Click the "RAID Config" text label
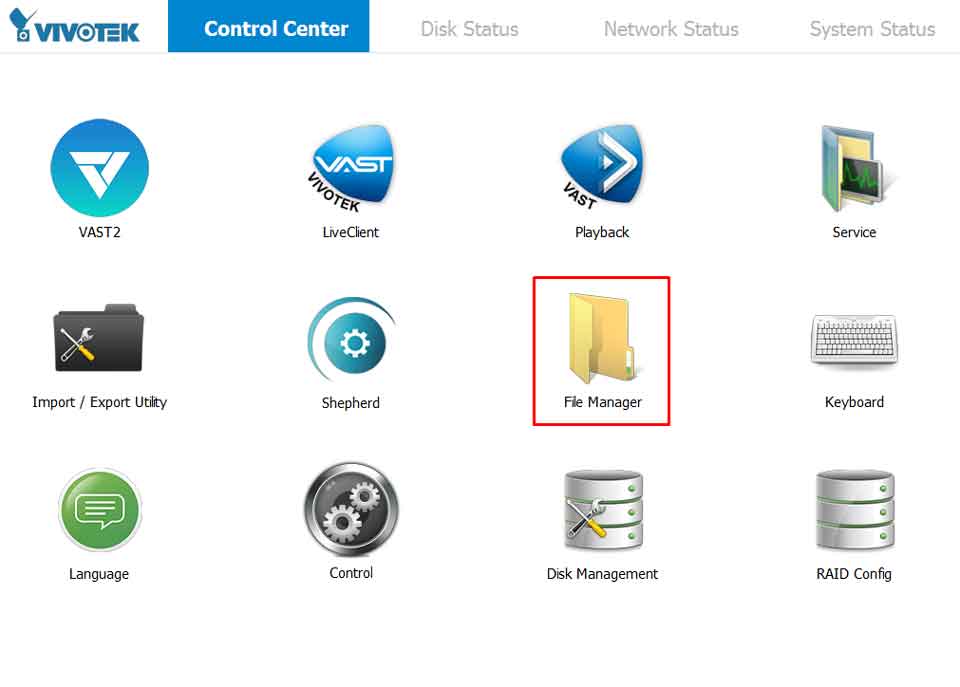The image size is (960, 687). point(853,574)
